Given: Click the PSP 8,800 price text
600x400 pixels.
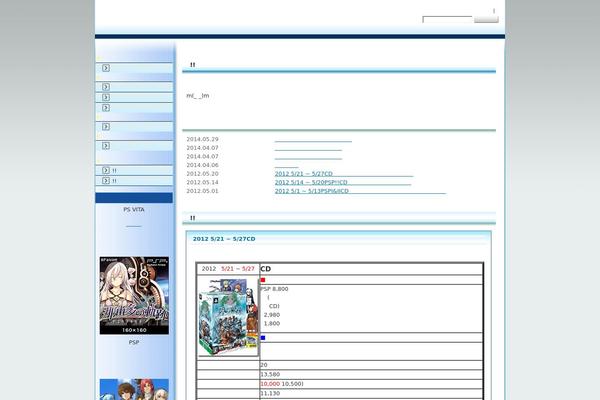Looking at the screenshot, I should pyautogui.click(x=274, y=289).
